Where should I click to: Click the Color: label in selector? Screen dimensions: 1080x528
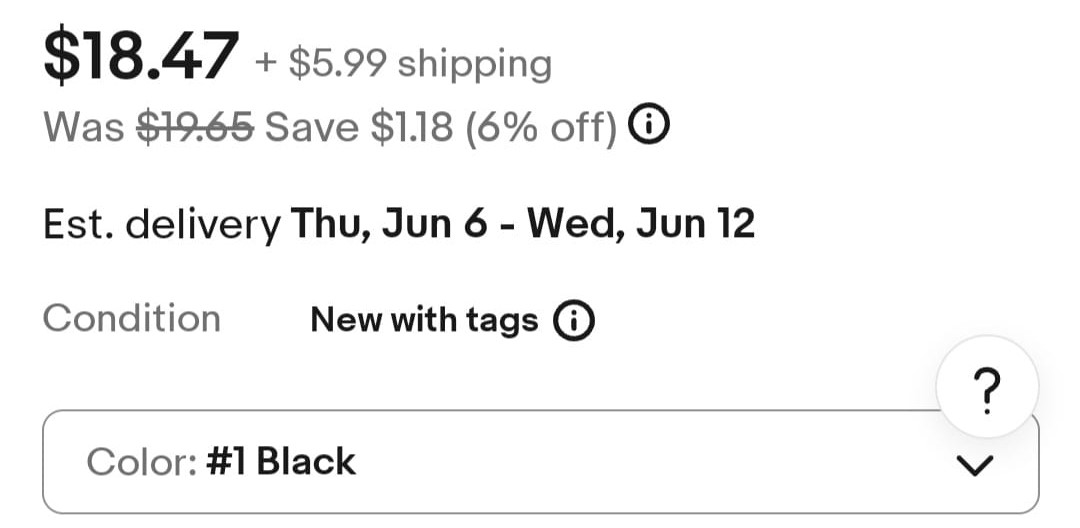click(x=143, y=462)
